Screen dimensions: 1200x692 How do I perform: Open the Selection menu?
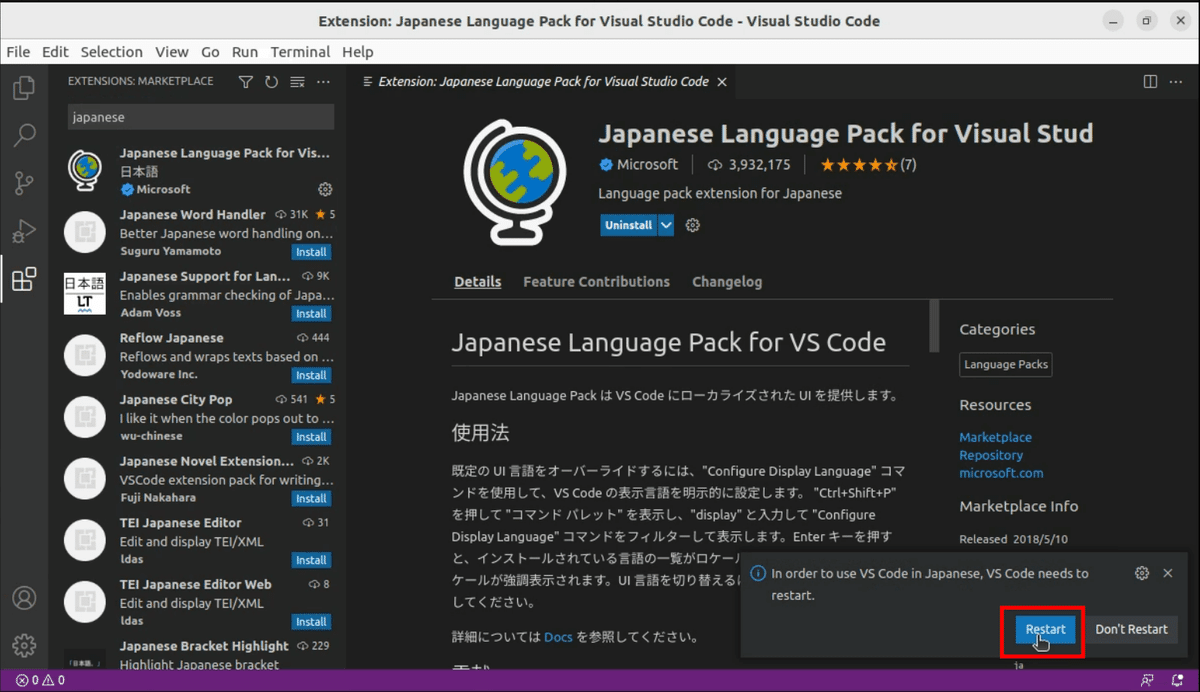(111, 52)
